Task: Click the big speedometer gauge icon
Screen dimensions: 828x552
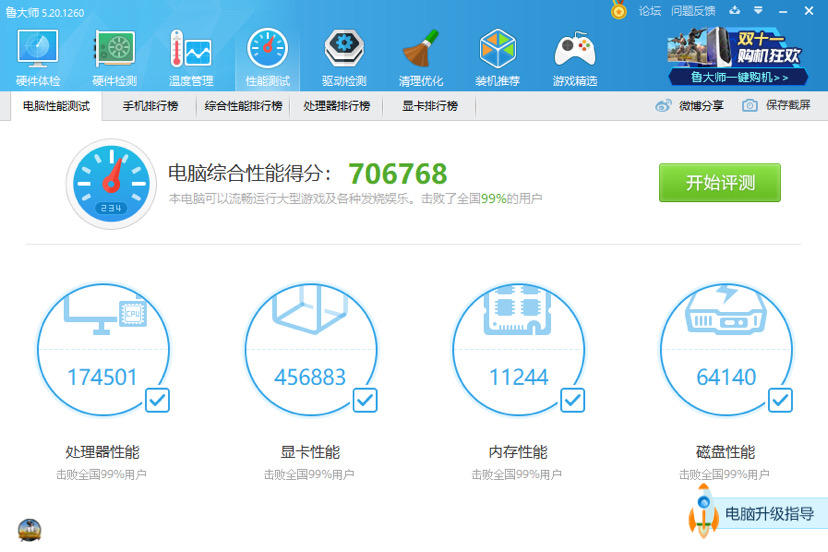Action: click(x=111, y=183)
